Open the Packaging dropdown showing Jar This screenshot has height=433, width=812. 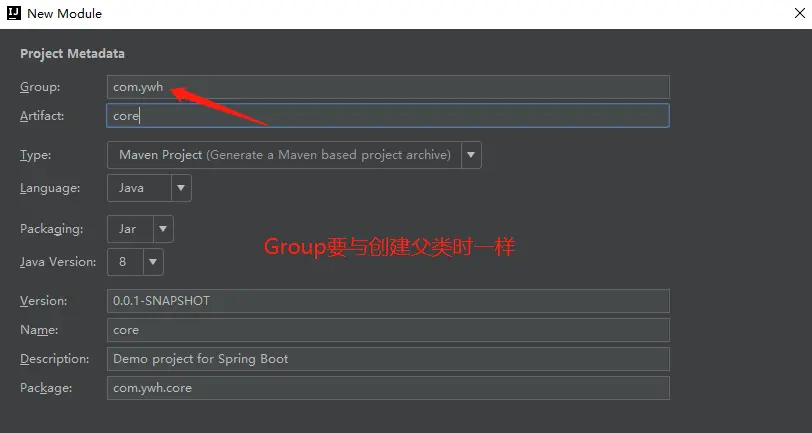[x=140, y=229]
